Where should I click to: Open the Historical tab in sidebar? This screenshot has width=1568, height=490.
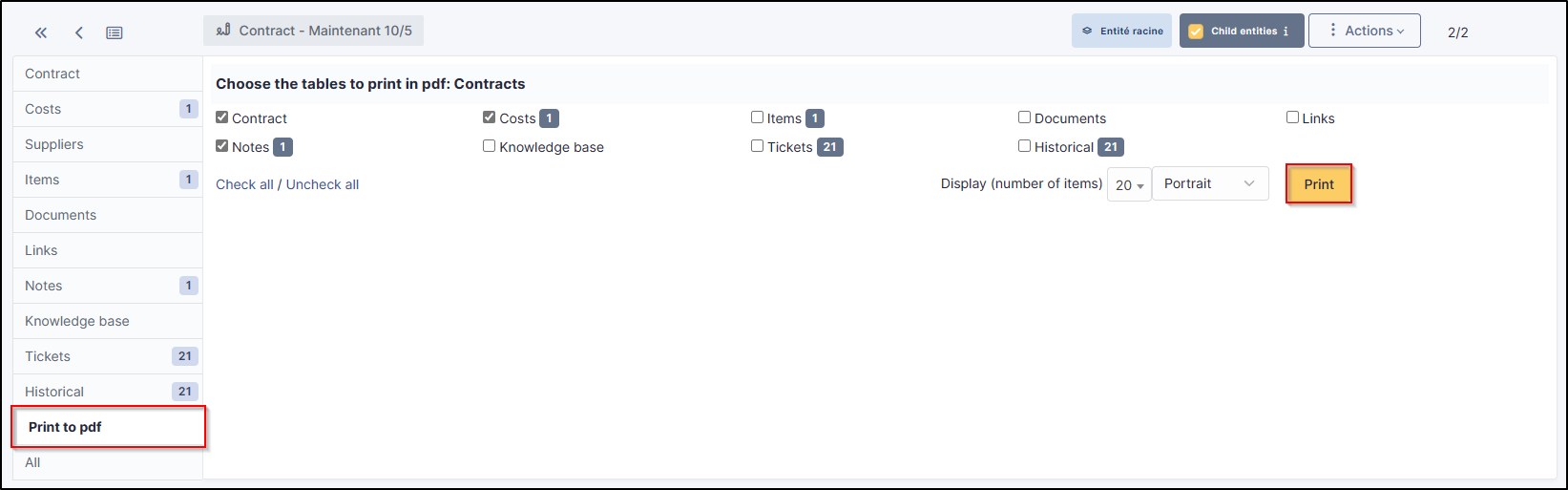coord(54,392)
